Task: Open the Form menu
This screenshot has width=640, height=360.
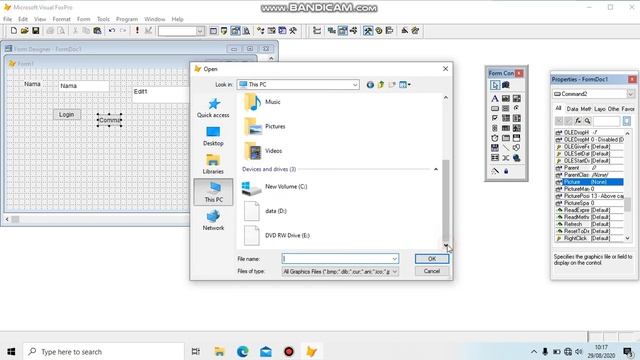Action: point(83,19)
